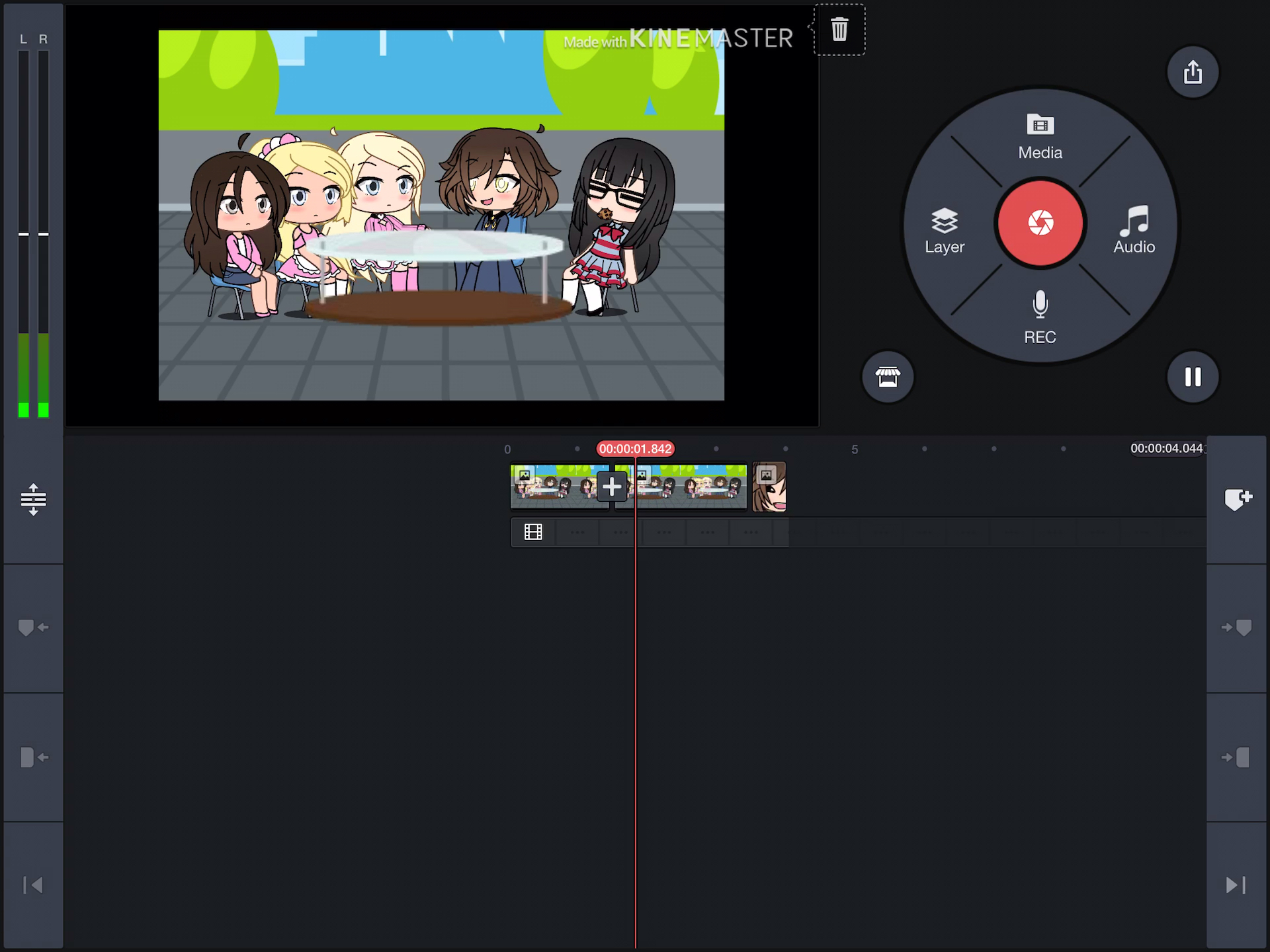
Task: Open the Layer menu
Action: point(945,231)
